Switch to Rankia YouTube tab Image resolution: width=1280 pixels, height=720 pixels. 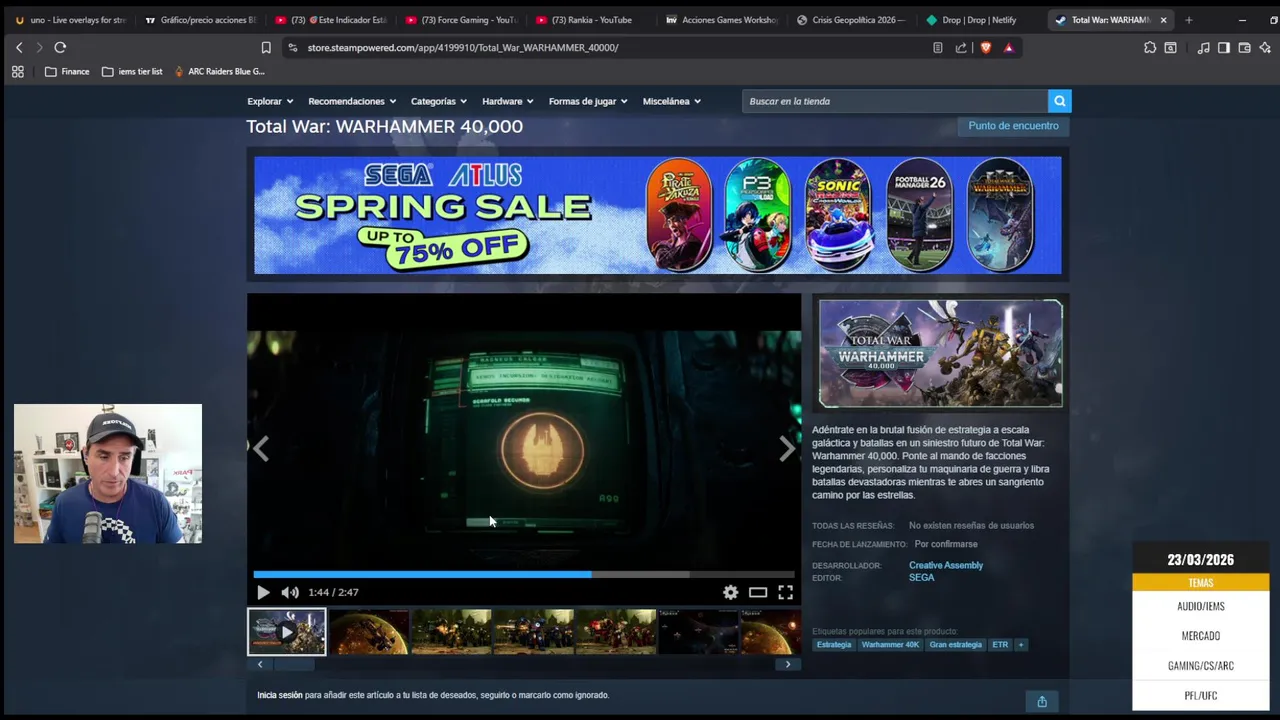590,20
